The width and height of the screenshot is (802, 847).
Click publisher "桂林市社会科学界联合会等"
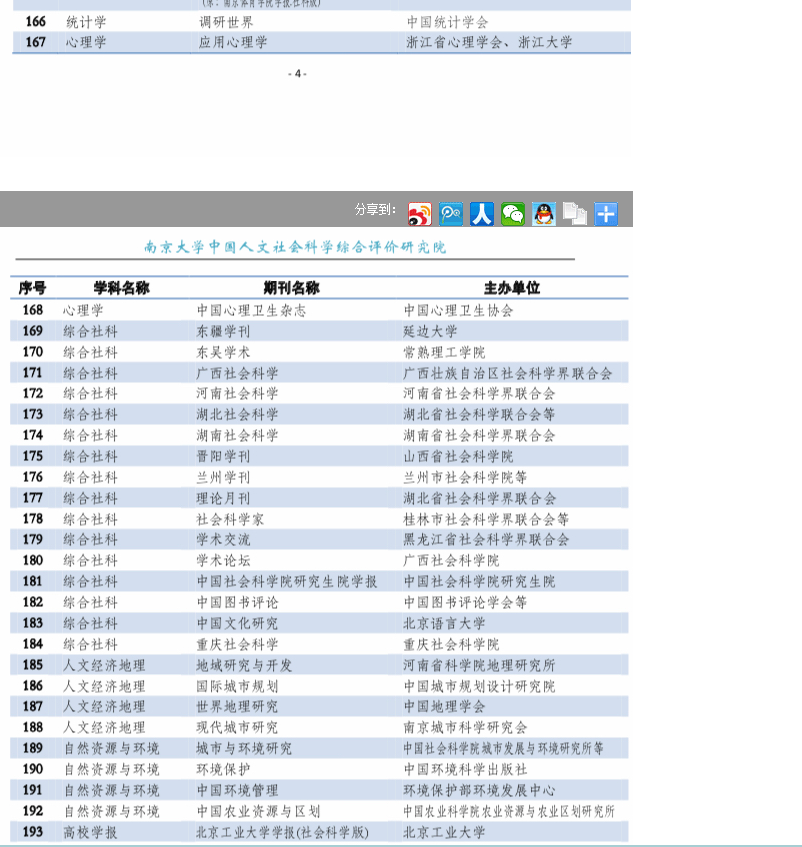(x=486, y=519)
